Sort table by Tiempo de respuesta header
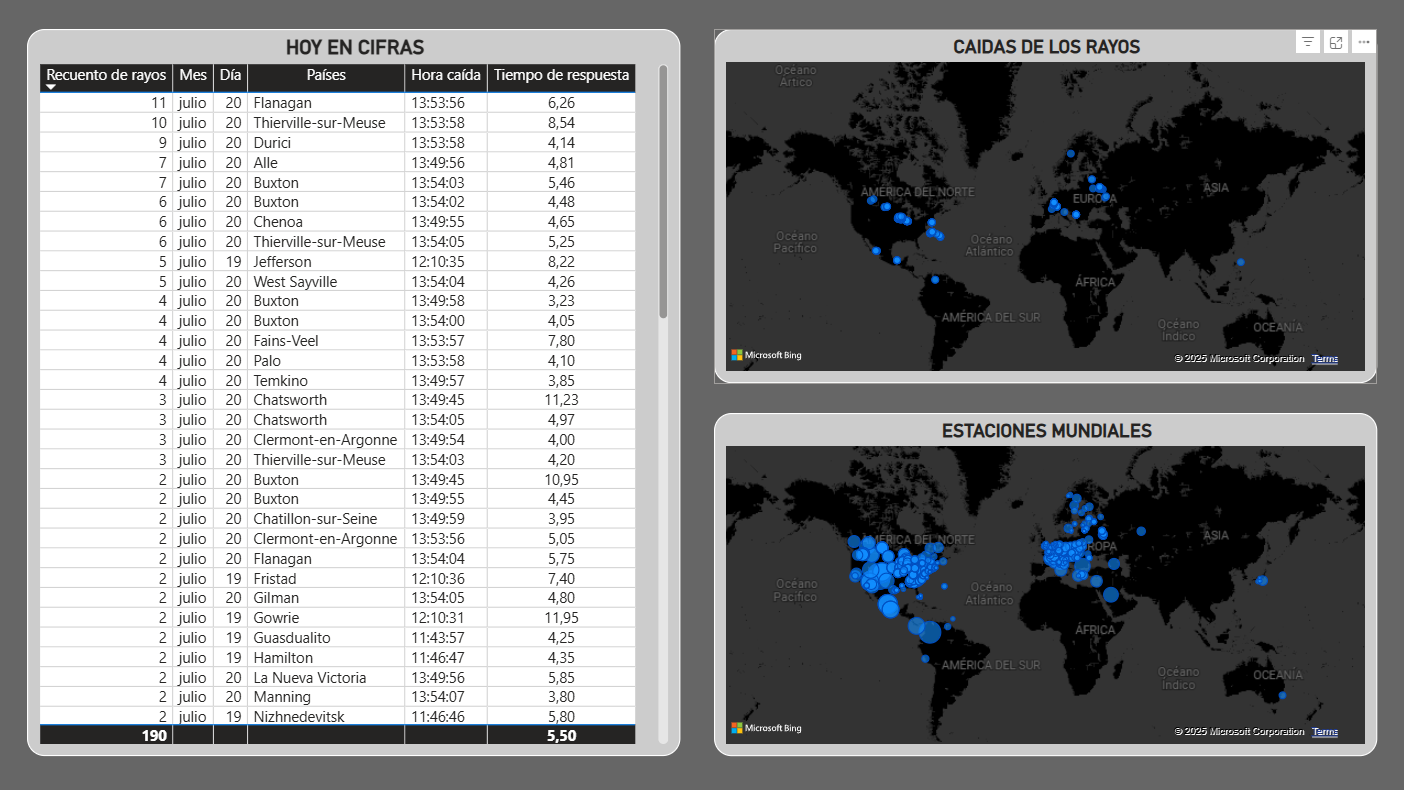 point(562,75)
